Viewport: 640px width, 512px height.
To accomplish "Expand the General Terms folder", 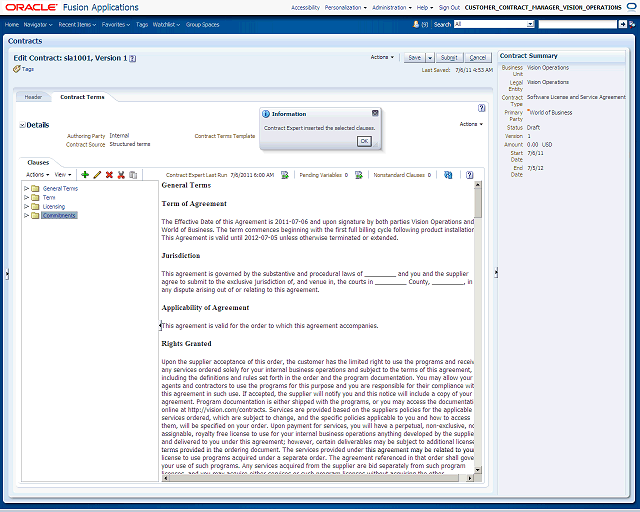I will tap(27, 188).
